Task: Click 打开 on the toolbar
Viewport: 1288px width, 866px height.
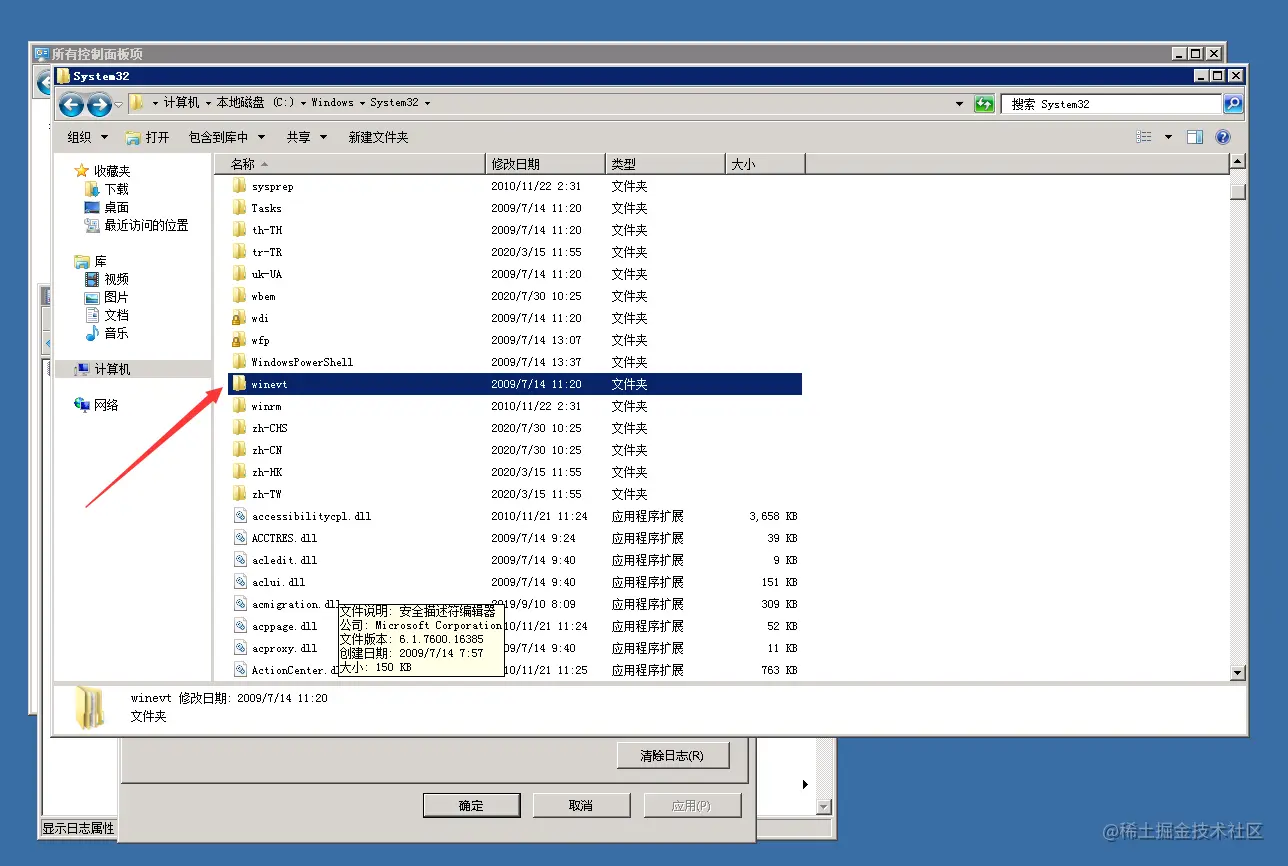Action: [148, 137]
